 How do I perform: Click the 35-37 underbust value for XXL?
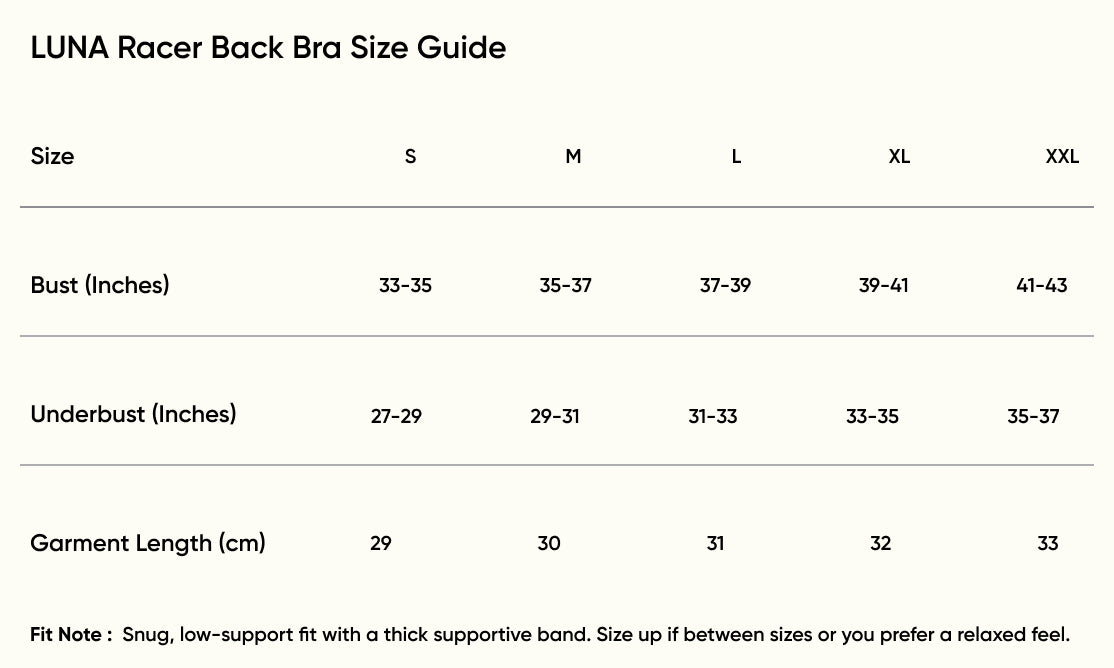(x=1033, y=416)
